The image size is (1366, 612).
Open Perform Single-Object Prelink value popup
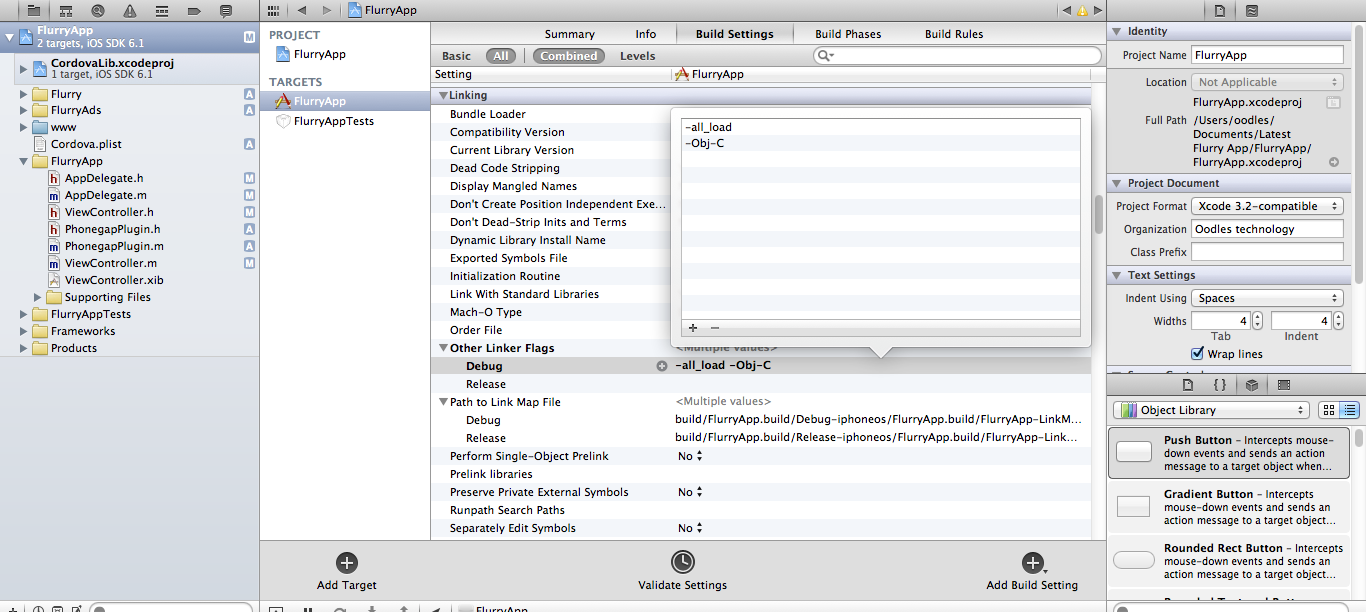click(690, 456)
